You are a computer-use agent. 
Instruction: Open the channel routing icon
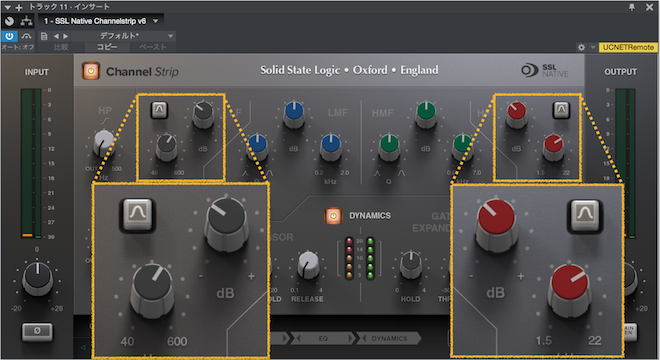pyautogui.click(x=27, y=21)
